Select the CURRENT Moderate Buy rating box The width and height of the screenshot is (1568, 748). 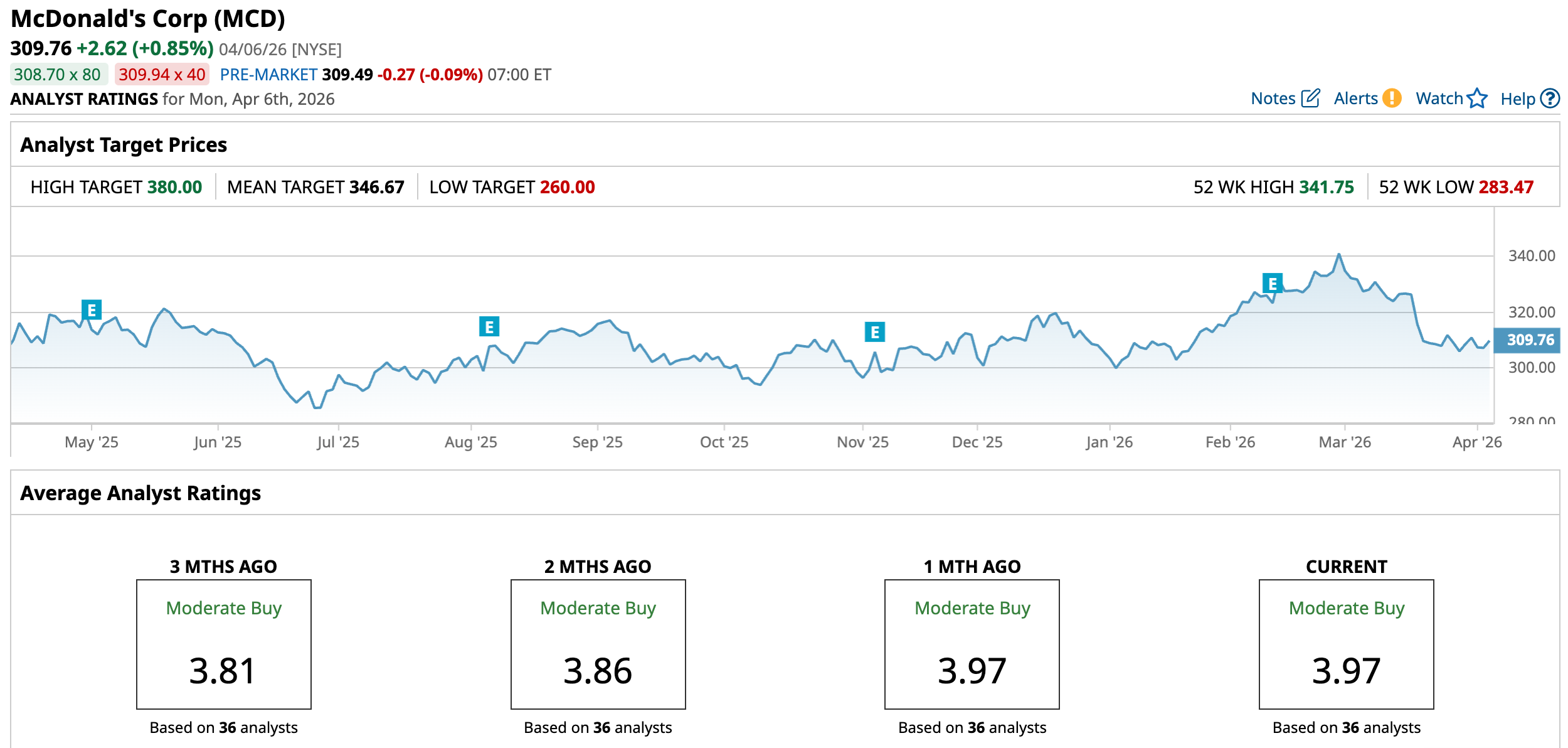click(x=1346, y=644)
